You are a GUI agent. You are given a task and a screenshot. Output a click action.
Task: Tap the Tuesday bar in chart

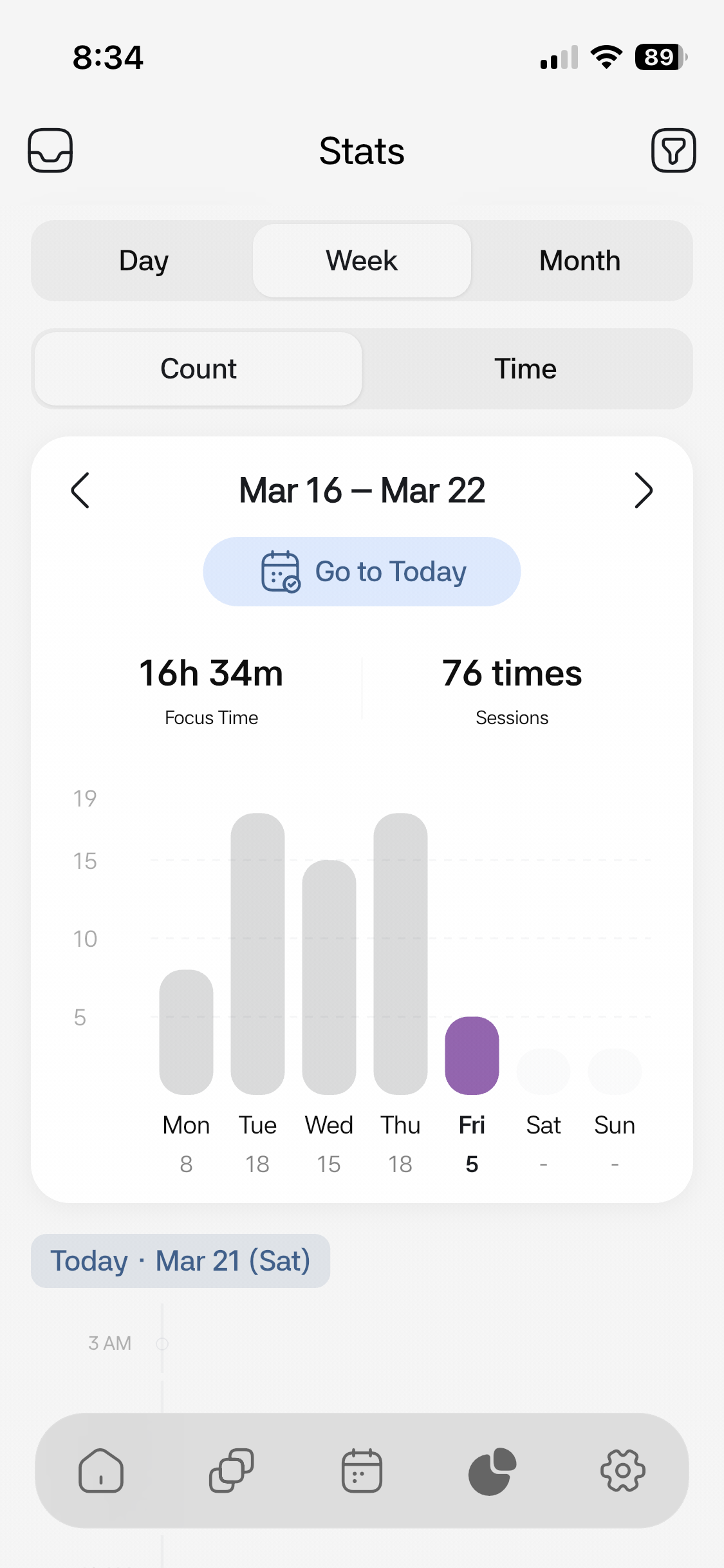pyautogui.click(x=257, y=954)
